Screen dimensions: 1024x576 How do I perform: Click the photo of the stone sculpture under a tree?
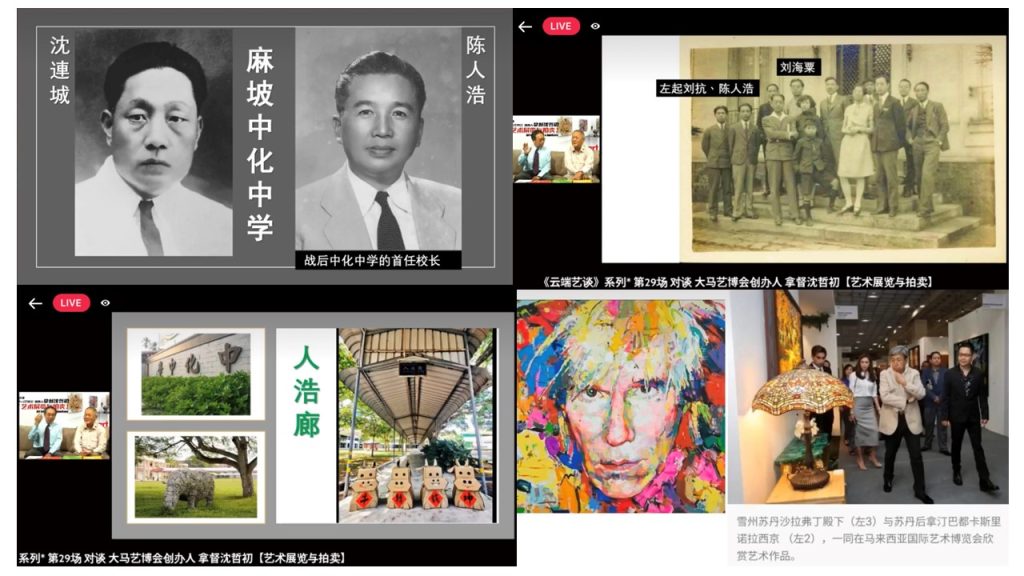(196, 477)
